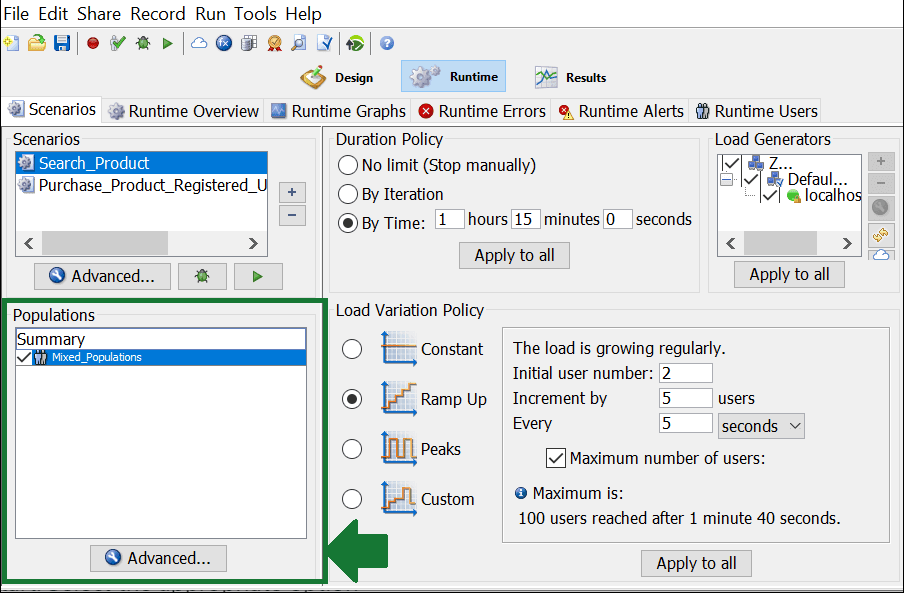Click the right arrow of Scenarios scrollbar
The image size is (912, 598).
pos(253,243)
